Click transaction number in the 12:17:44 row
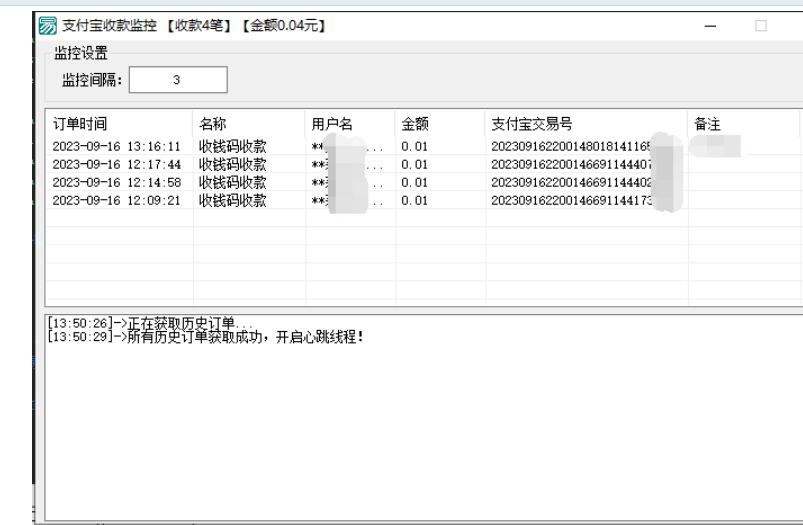This screenshot has width=803, height=525. click(x=572, y=164)
